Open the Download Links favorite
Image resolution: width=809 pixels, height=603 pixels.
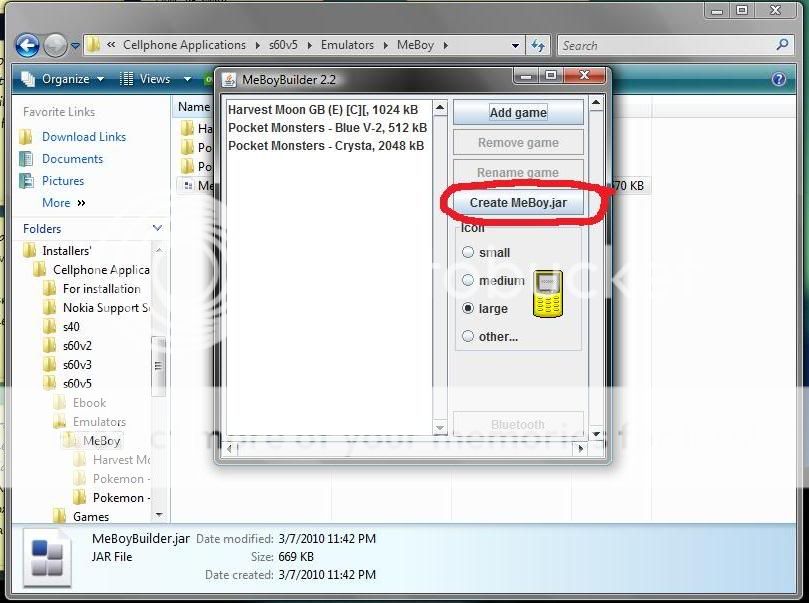pyautogui.click(x=84, y=137)
